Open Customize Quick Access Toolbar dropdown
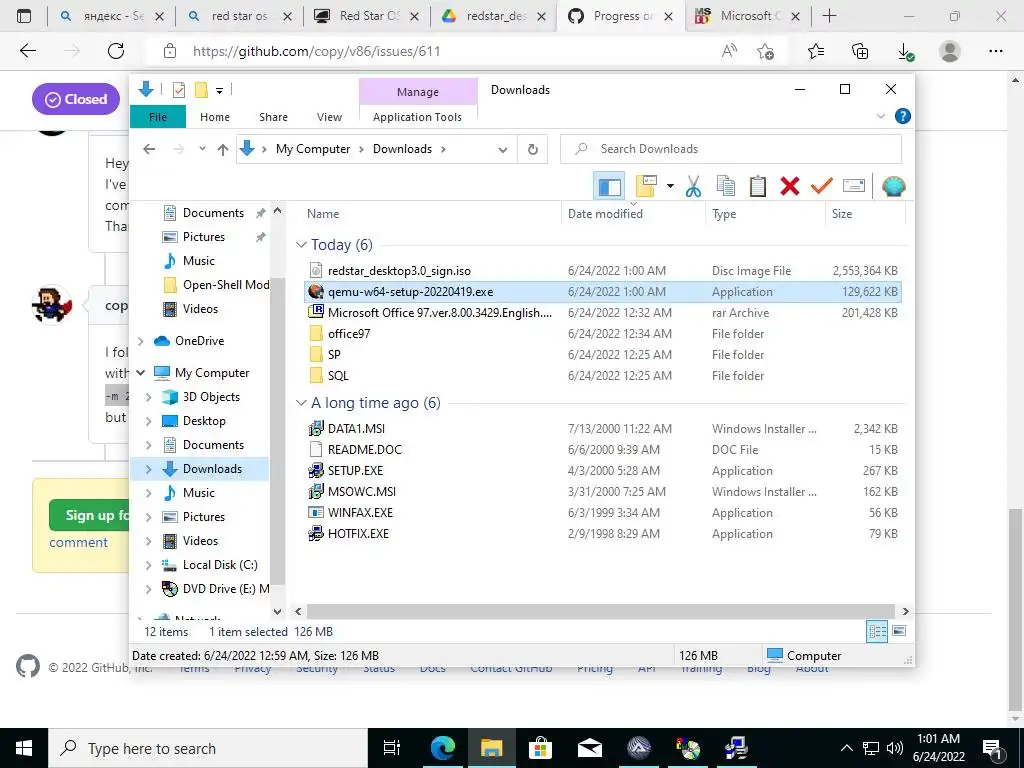Screen dimensions: 1024x768 point(219,90)
